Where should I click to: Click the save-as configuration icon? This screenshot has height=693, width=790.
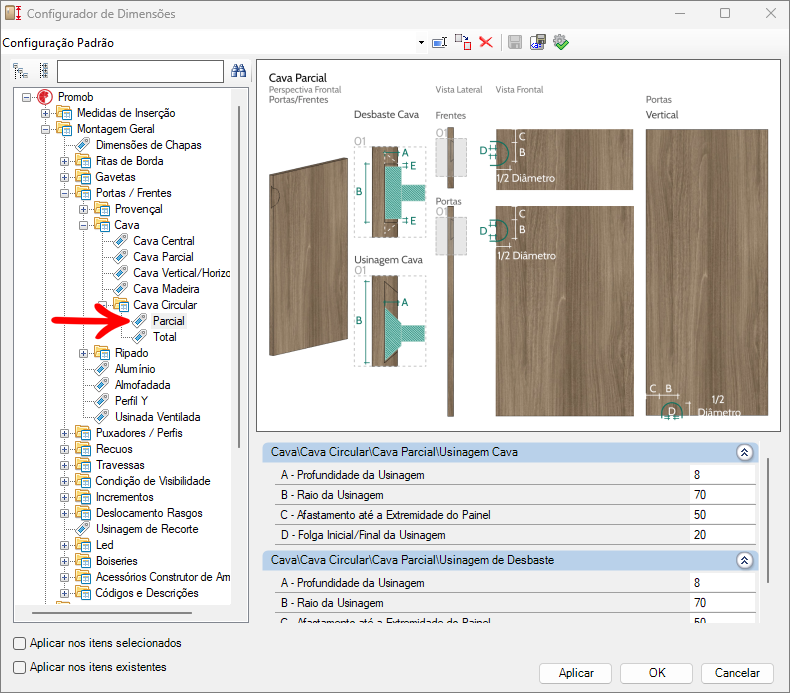click(538, 42)
